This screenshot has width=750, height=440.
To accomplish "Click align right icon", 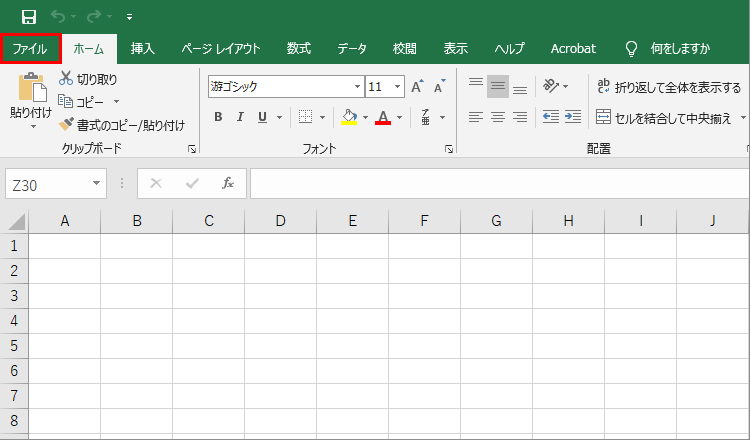I will point(520,117).
